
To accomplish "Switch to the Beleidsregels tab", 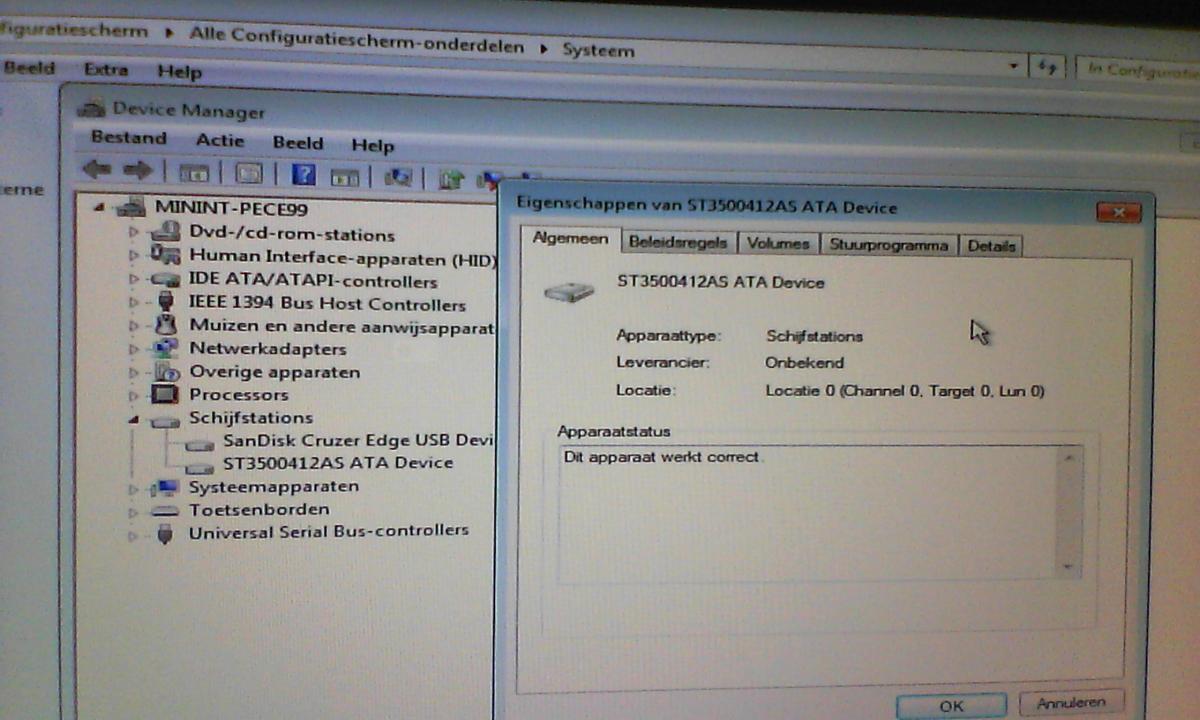I will tap(679, 243).
